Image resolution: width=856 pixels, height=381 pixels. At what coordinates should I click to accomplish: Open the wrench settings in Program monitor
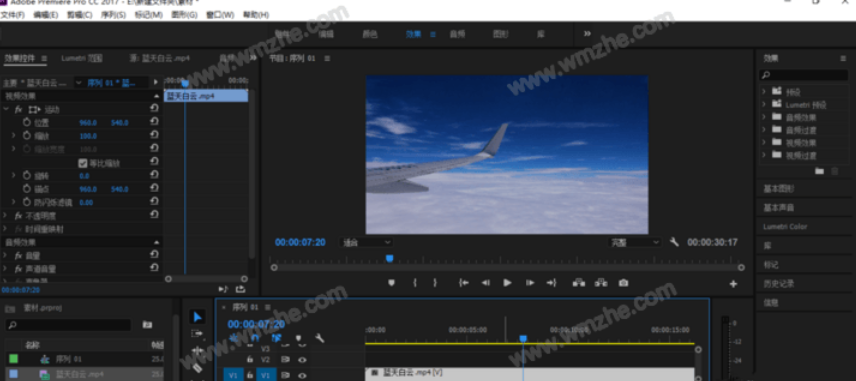tap(674, 242)
